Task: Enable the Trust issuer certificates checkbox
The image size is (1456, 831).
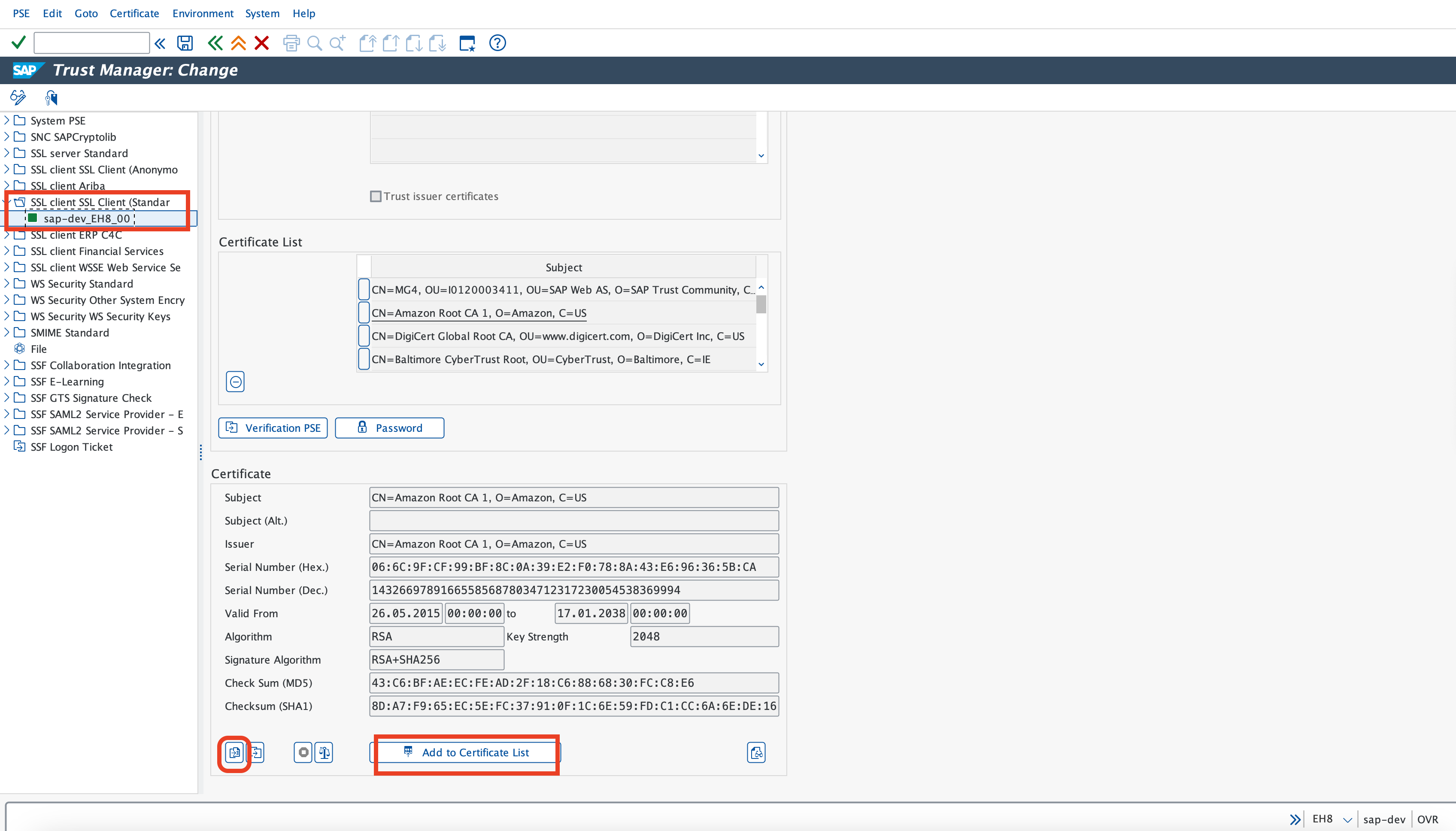Action: [x=375, y=196]
